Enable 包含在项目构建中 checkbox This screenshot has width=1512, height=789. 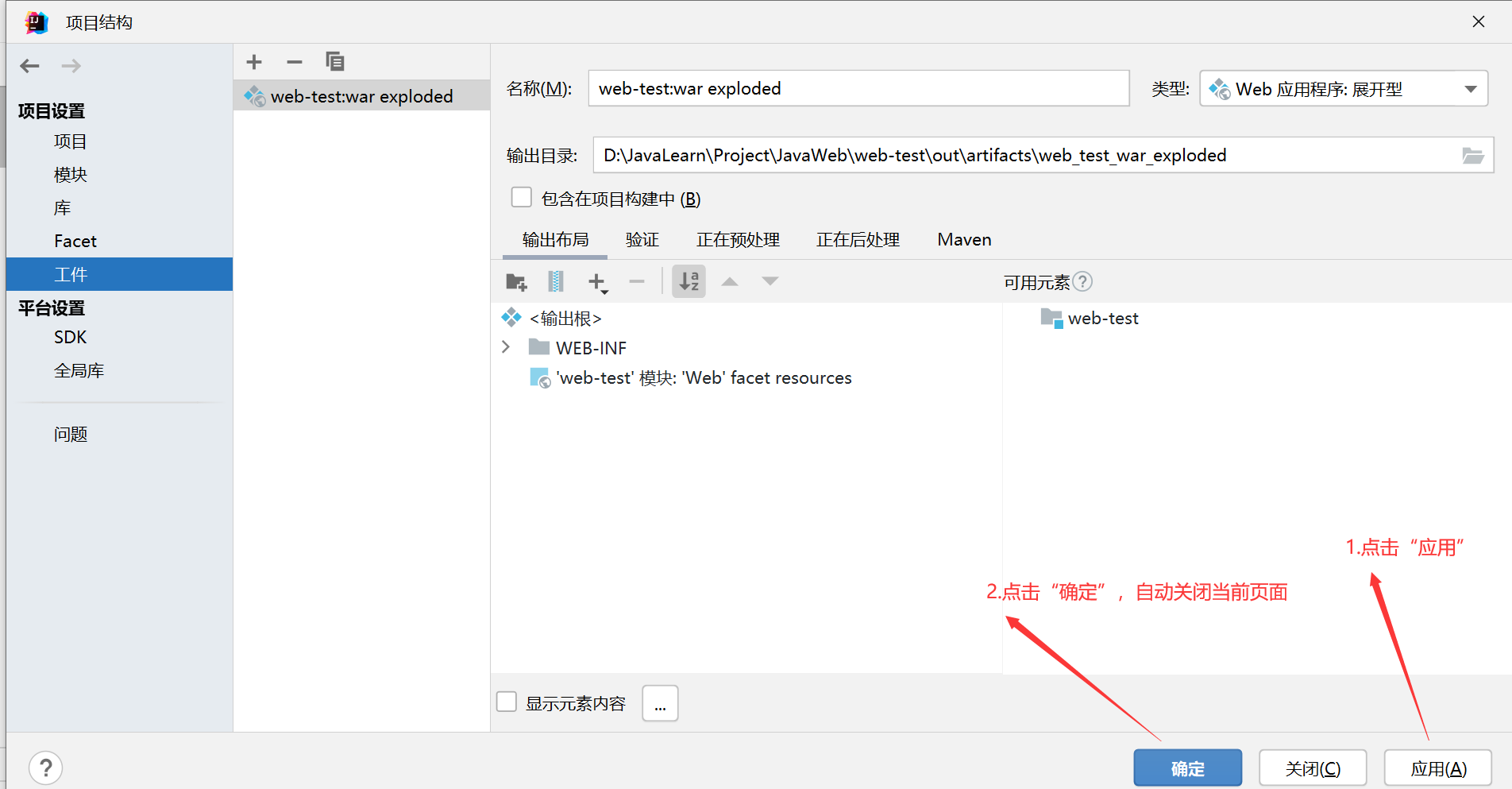pyautogui.click(x=522, y=197)
